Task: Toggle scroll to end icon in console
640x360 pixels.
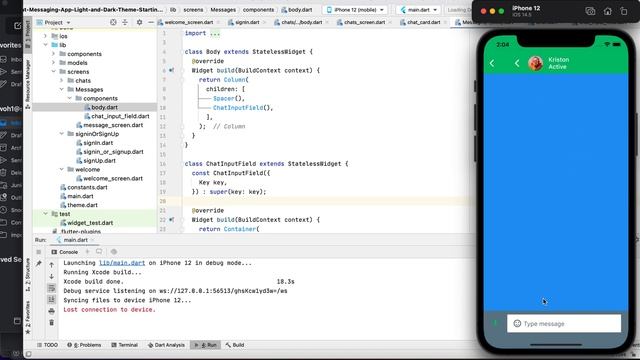Action: 51,300
